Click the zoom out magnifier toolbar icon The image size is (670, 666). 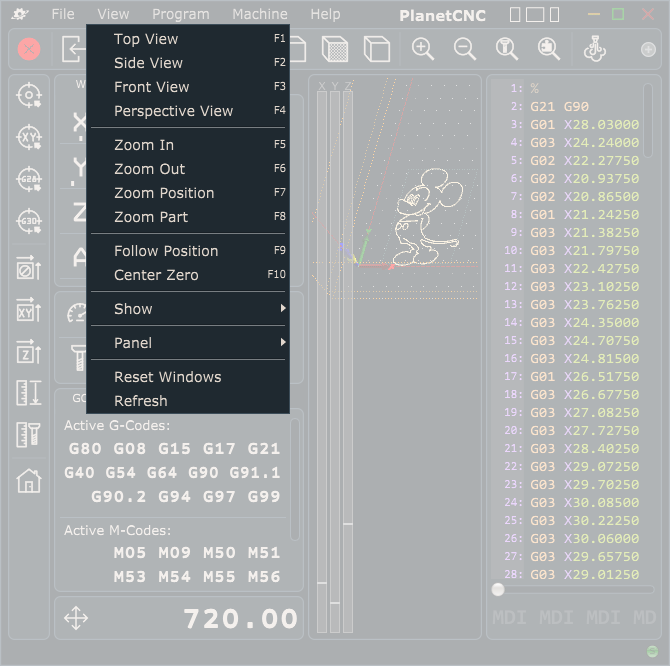(465, 49)
